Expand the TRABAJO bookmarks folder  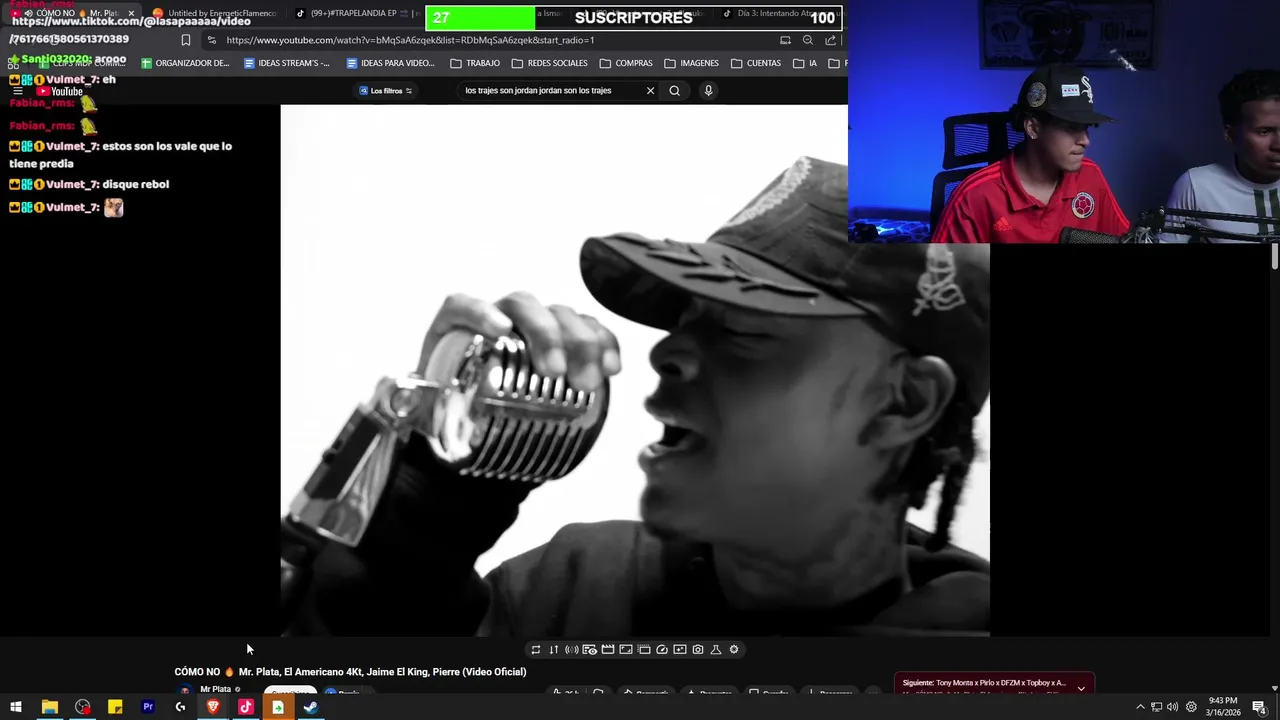click(475, 63)
